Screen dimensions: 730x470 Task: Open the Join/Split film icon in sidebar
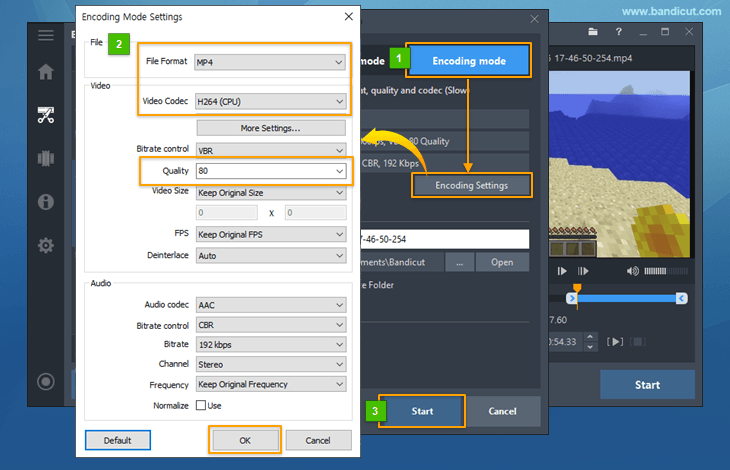click(x=45, y=158)
